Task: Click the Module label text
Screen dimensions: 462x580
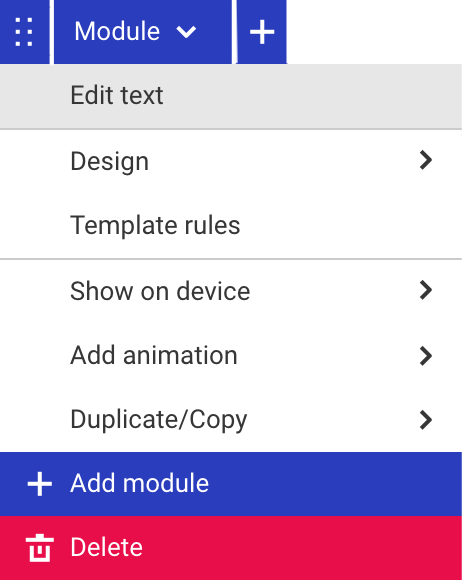Action: tap(117, 31)
